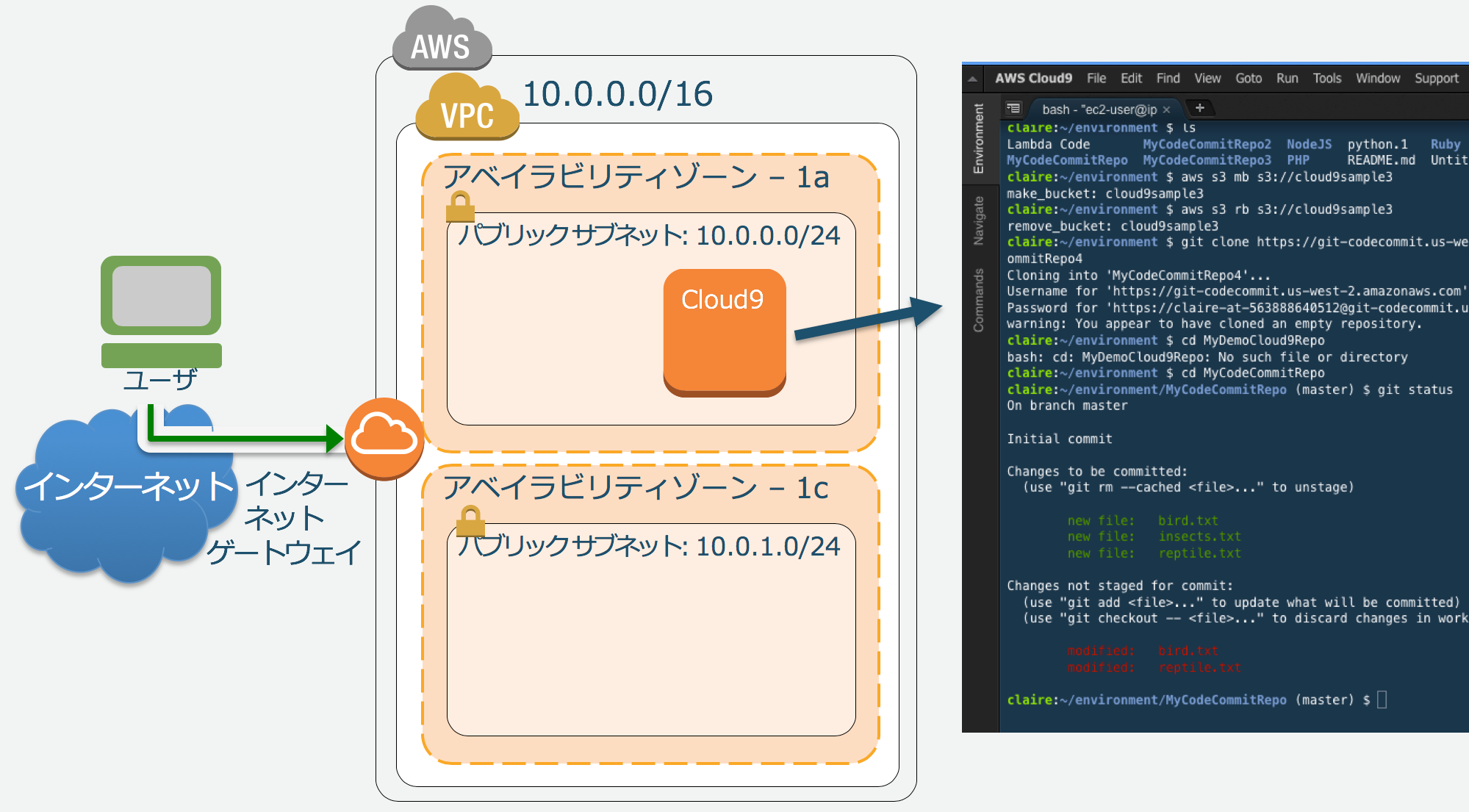This screenshot has height=812, width=1469.
Task: Click the lock icon on subnet 10.0.0.0/24
Action: tap(460, 206)
